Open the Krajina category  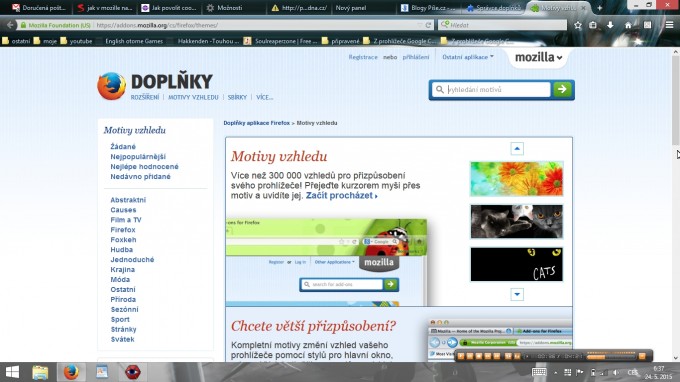point(123,270)
